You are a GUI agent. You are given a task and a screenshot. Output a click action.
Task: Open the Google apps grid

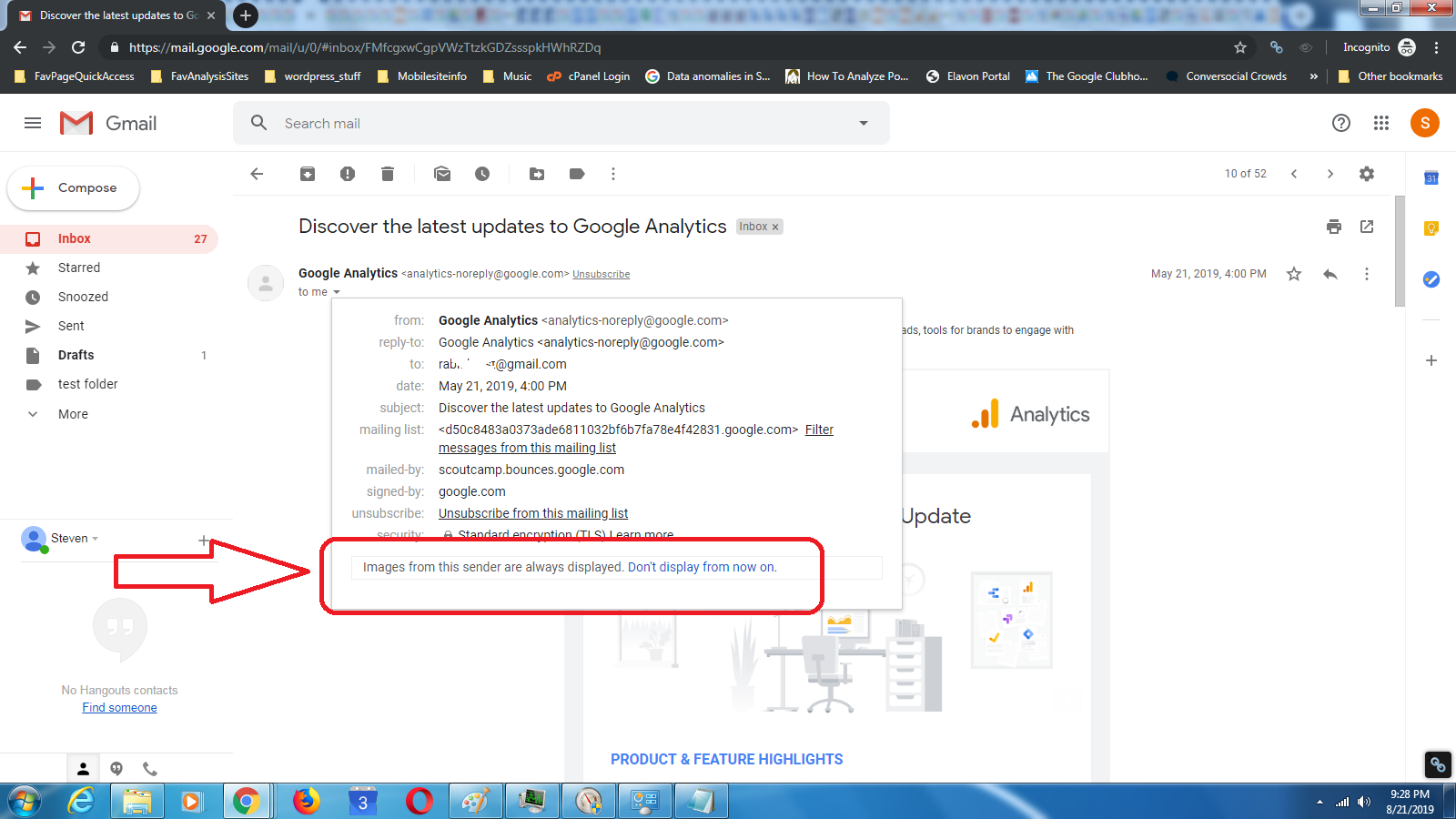coord(1381,123)
